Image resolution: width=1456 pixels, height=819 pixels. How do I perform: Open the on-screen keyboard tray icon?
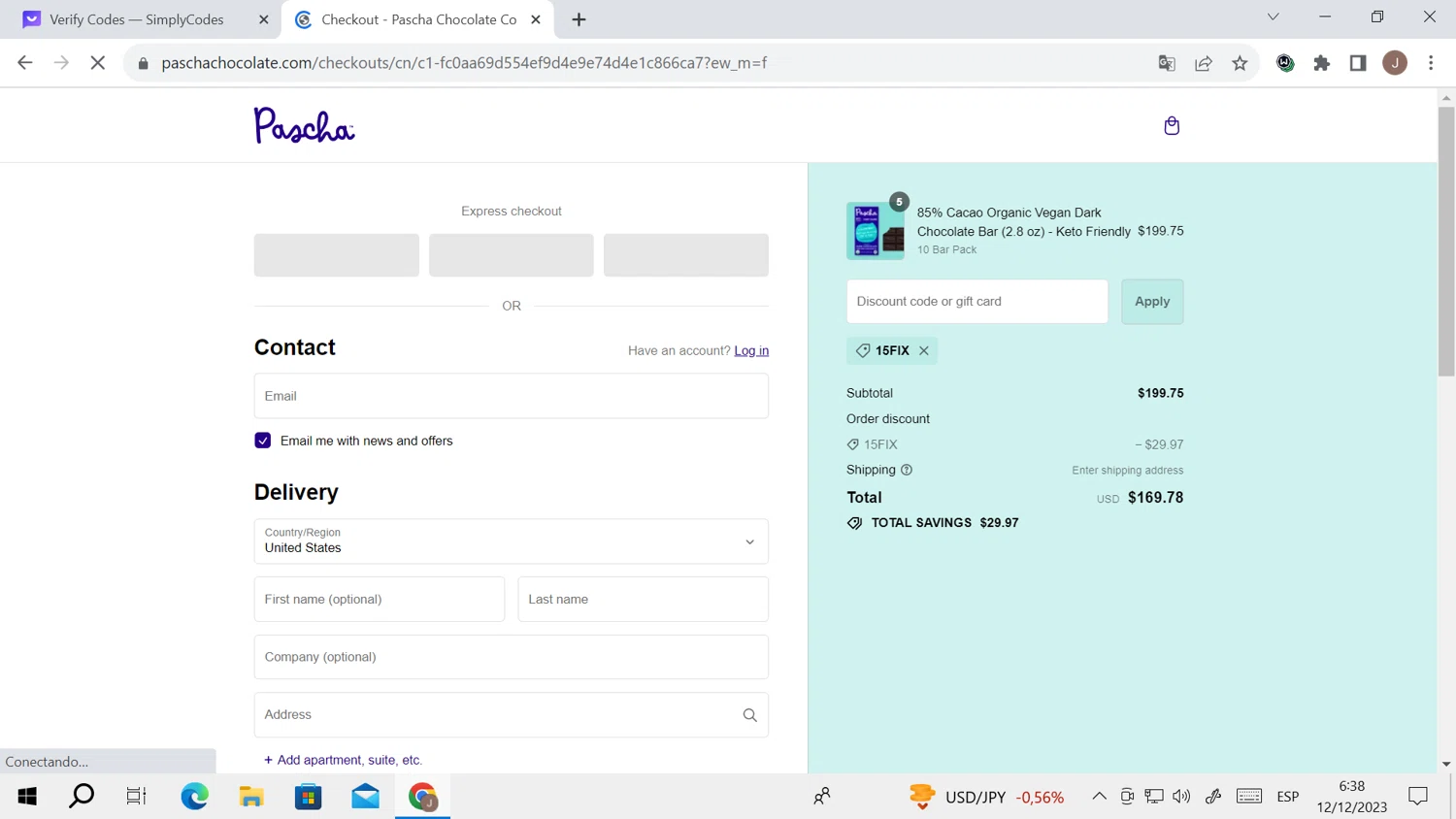tap(1249, 797)
